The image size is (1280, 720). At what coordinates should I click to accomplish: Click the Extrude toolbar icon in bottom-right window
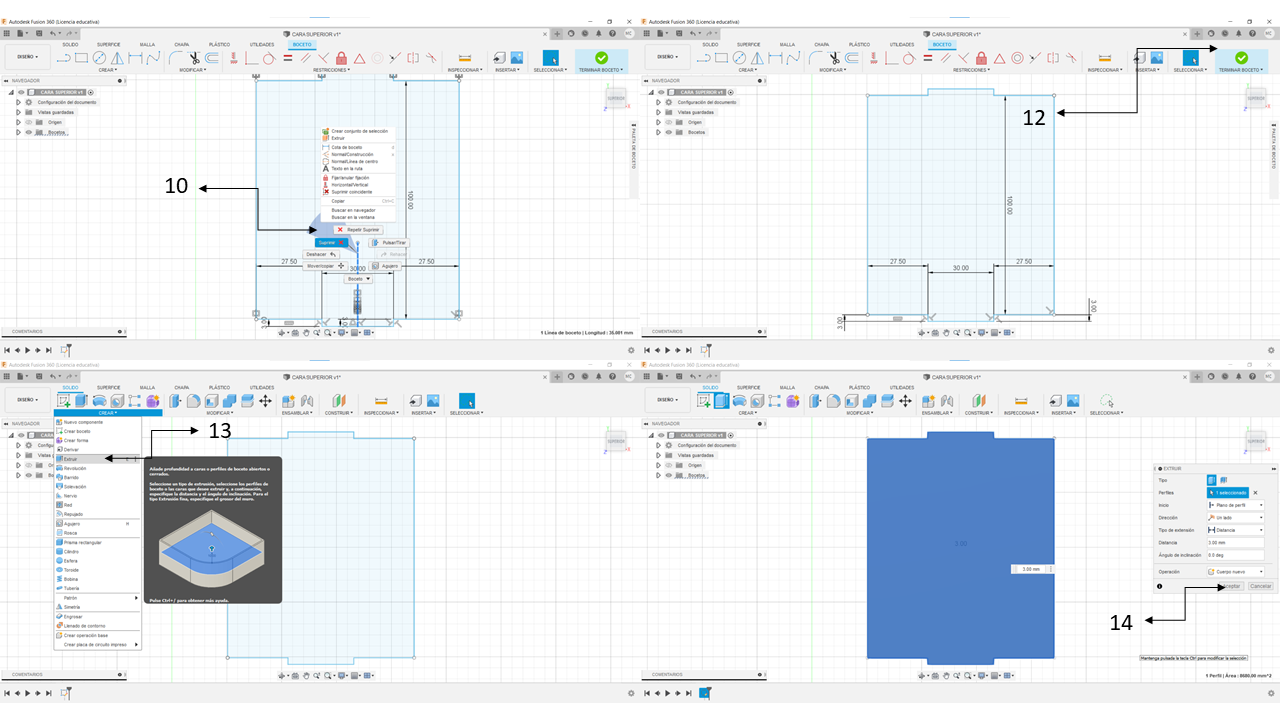721,401
